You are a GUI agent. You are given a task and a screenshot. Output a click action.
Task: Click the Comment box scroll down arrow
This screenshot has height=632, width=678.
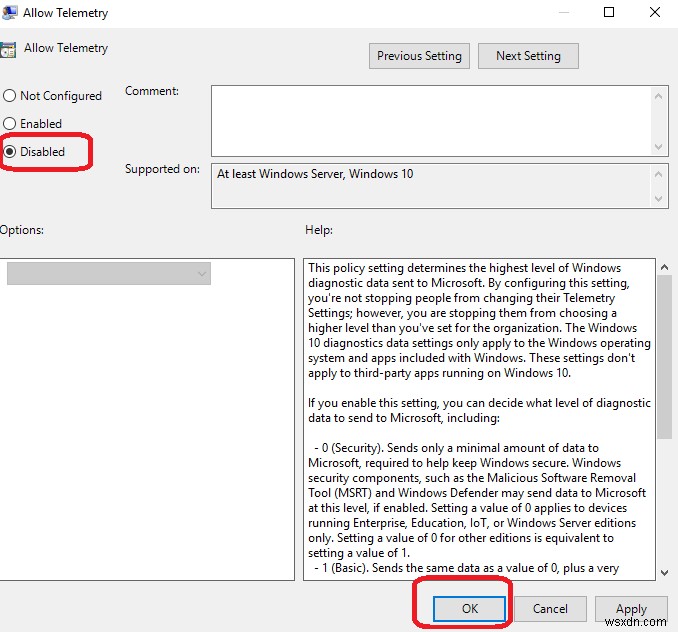point(659,147)
